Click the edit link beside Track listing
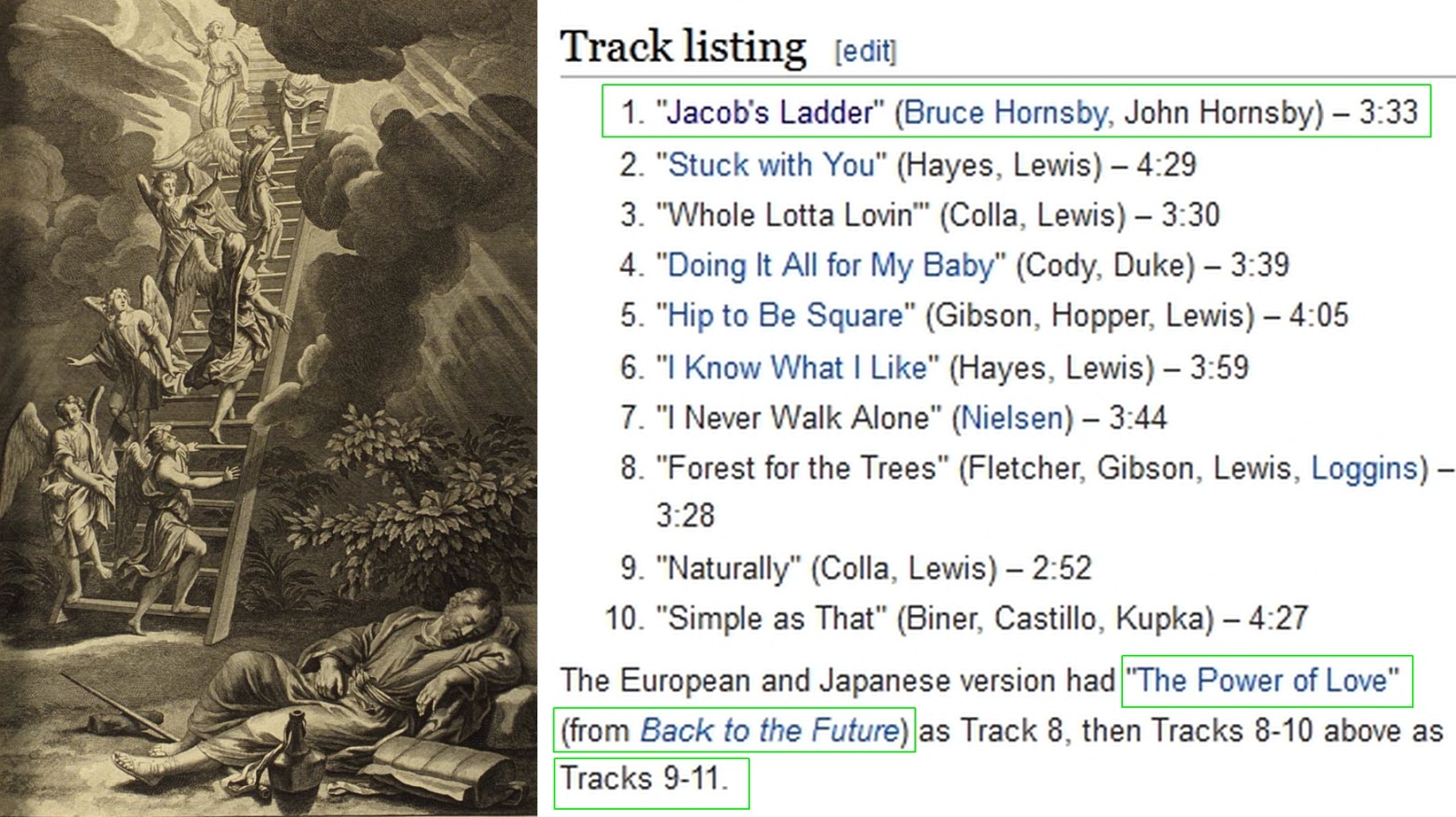The image size is (1456, 817). tap(865, 51)
